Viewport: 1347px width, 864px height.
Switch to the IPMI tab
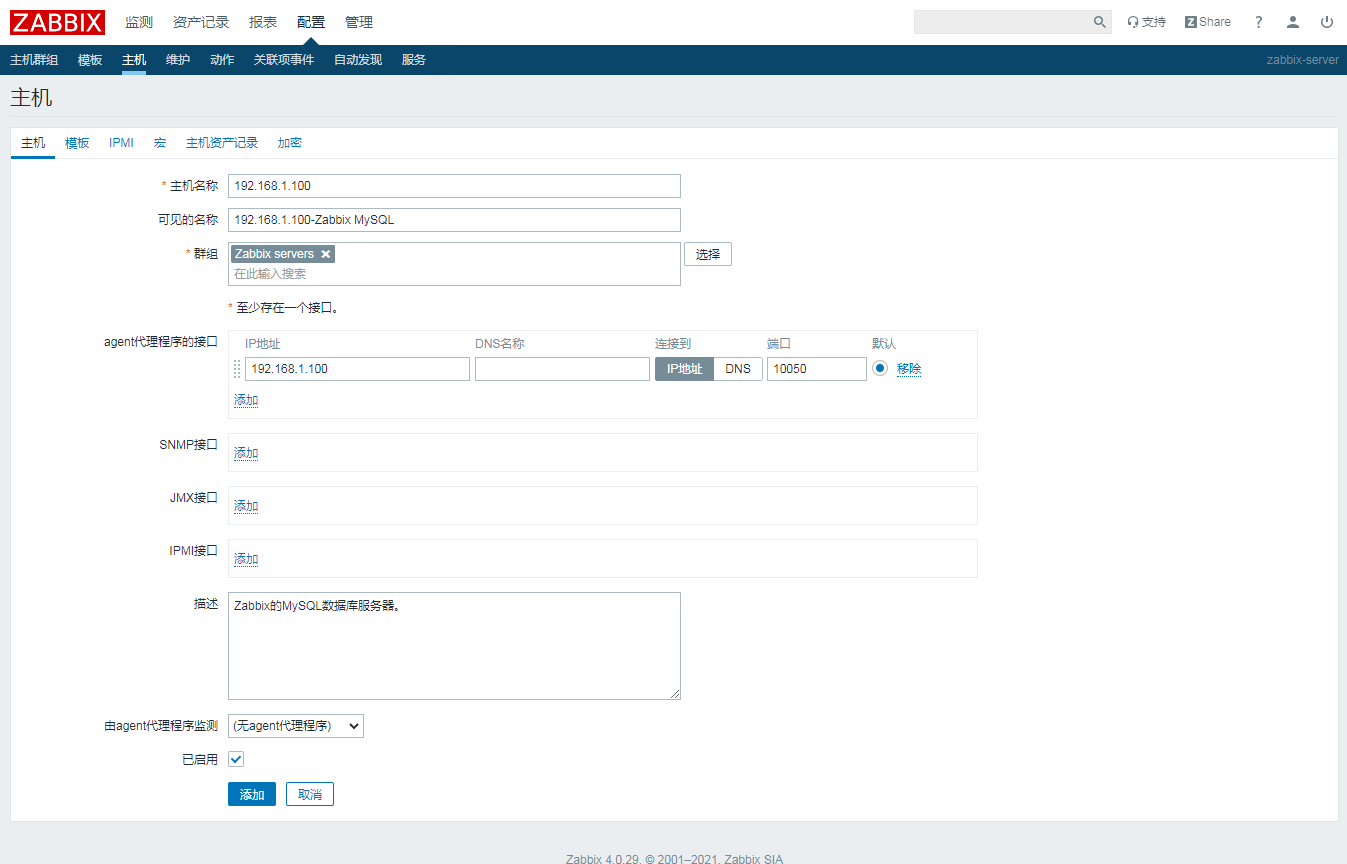pyautogui.click(x=121, y=143)
